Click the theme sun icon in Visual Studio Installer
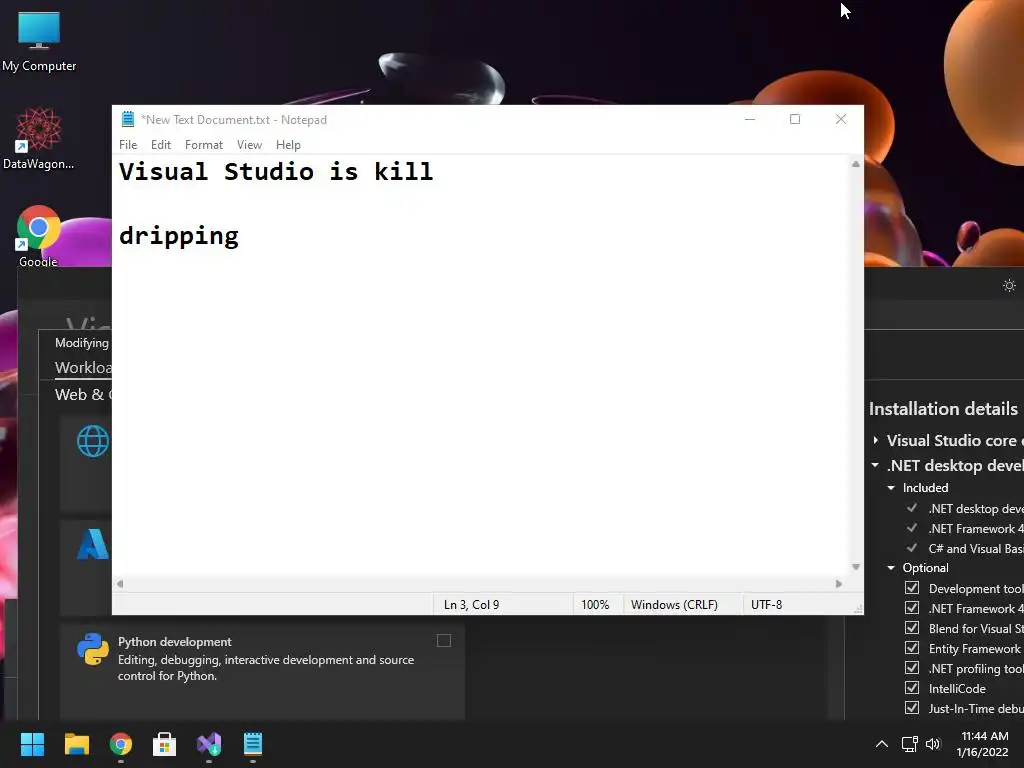 click(1009, 285)
